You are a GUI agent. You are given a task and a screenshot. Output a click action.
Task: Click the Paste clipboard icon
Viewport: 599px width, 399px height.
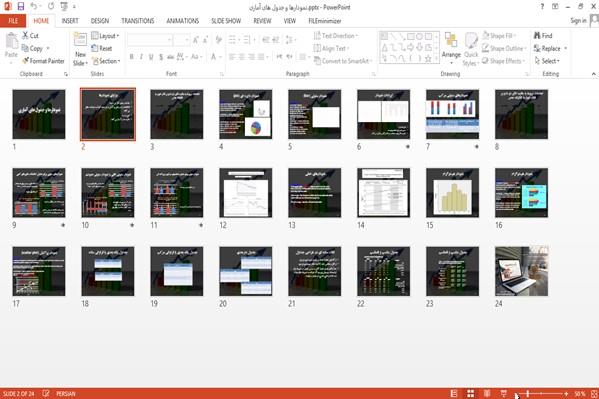click(11, 41)
